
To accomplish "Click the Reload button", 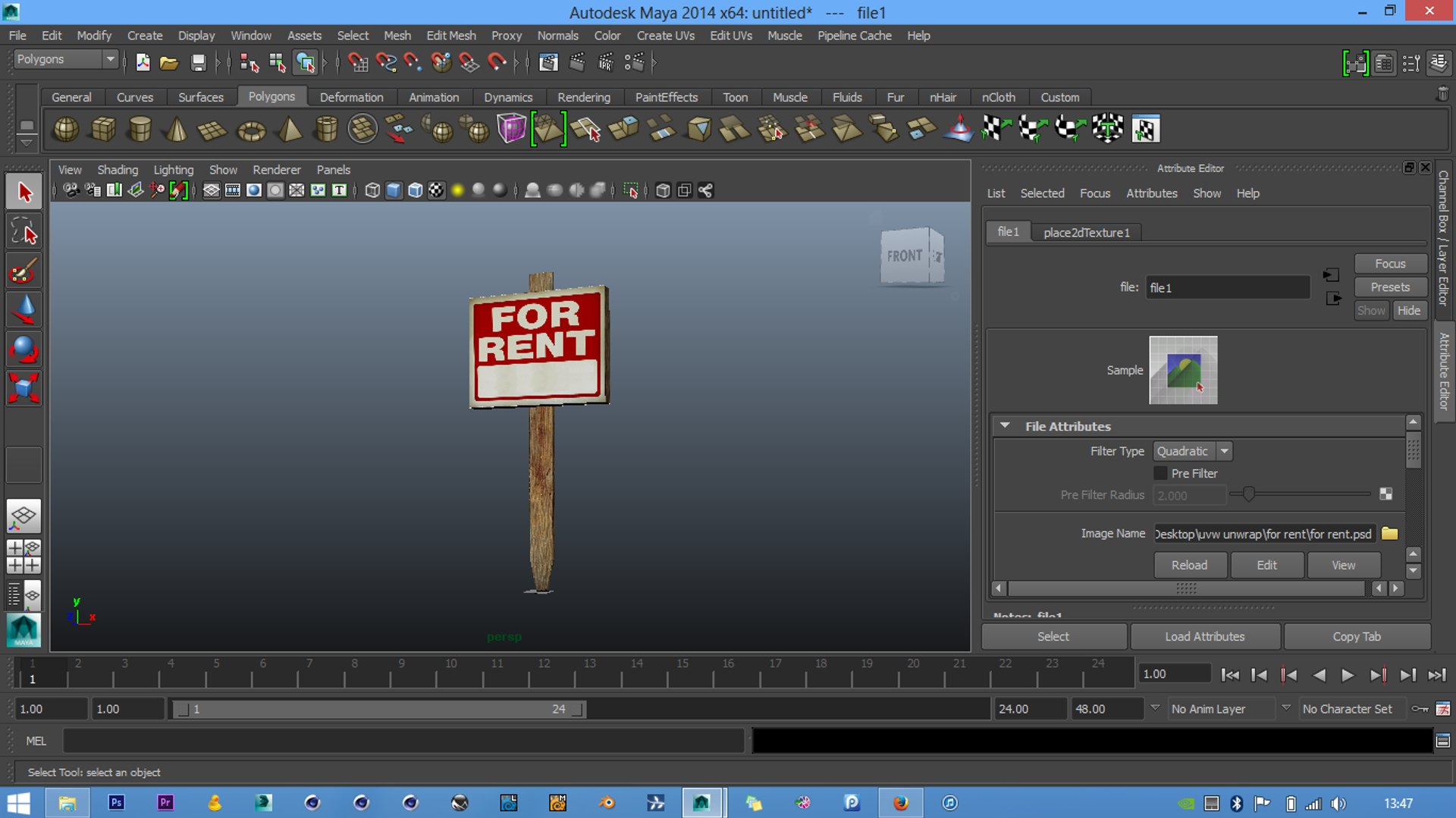I will (1188, 565).
